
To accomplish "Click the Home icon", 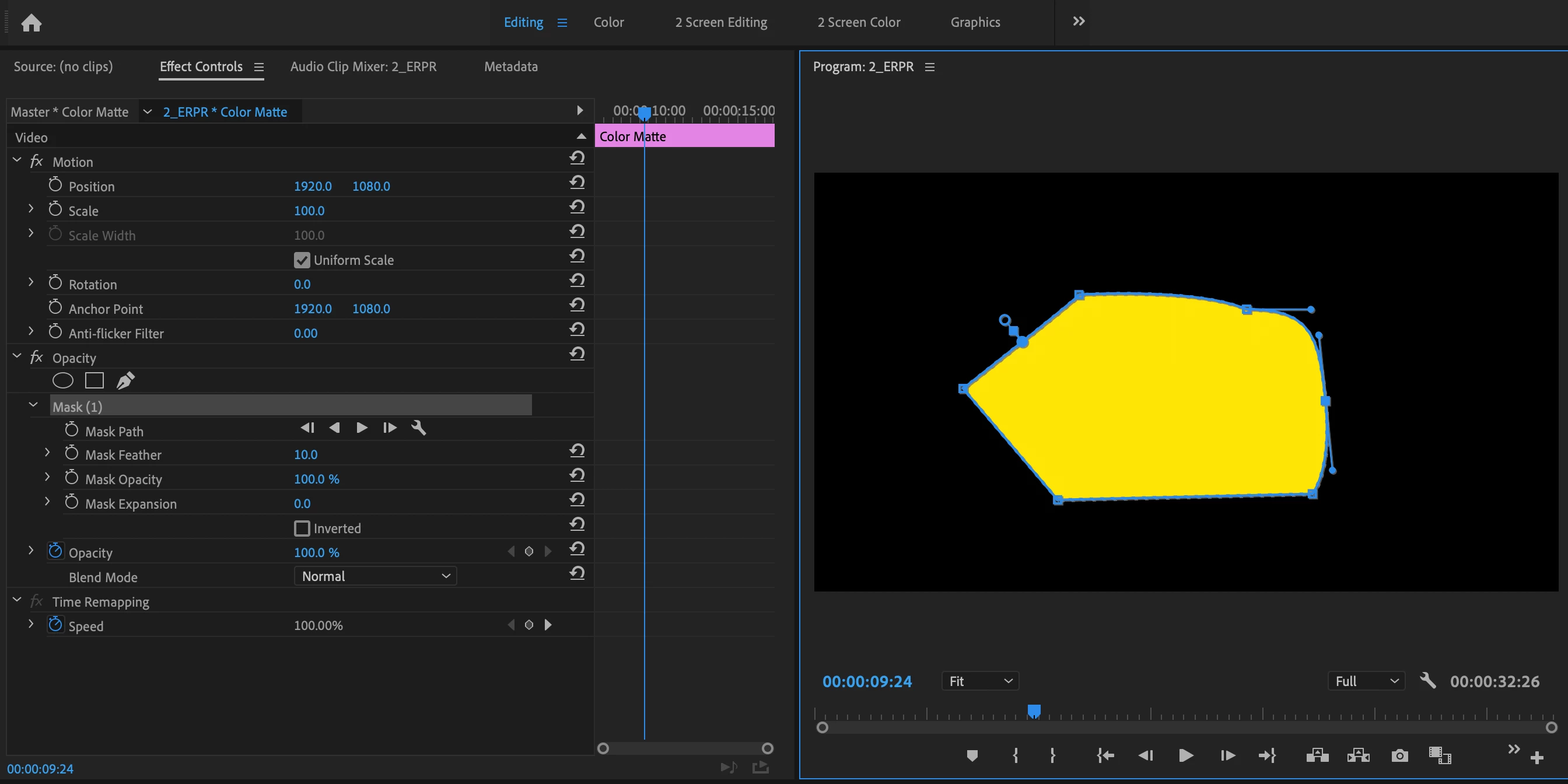I will [x=31, y=23].
